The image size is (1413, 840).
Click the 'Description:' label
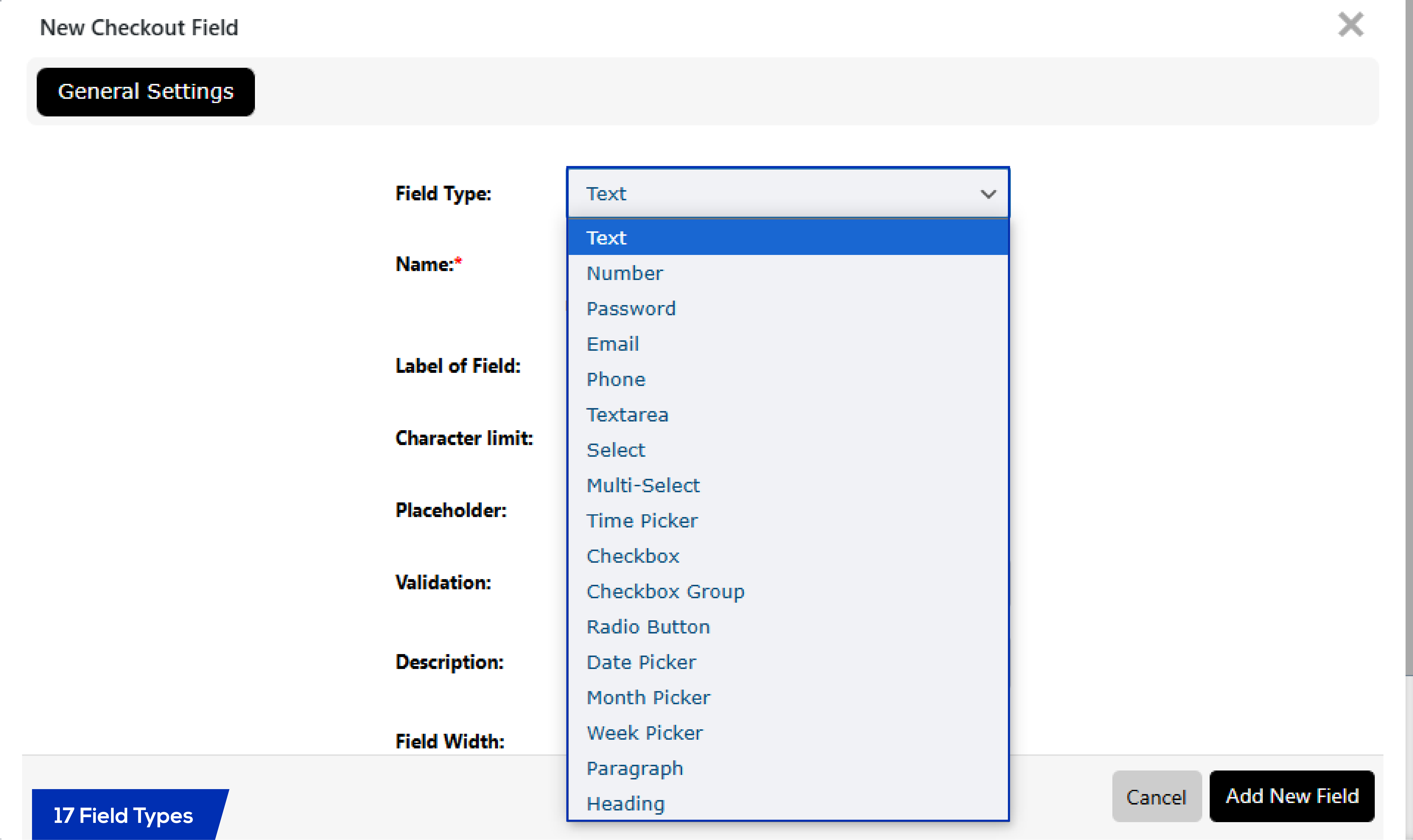tap(450, 662)
